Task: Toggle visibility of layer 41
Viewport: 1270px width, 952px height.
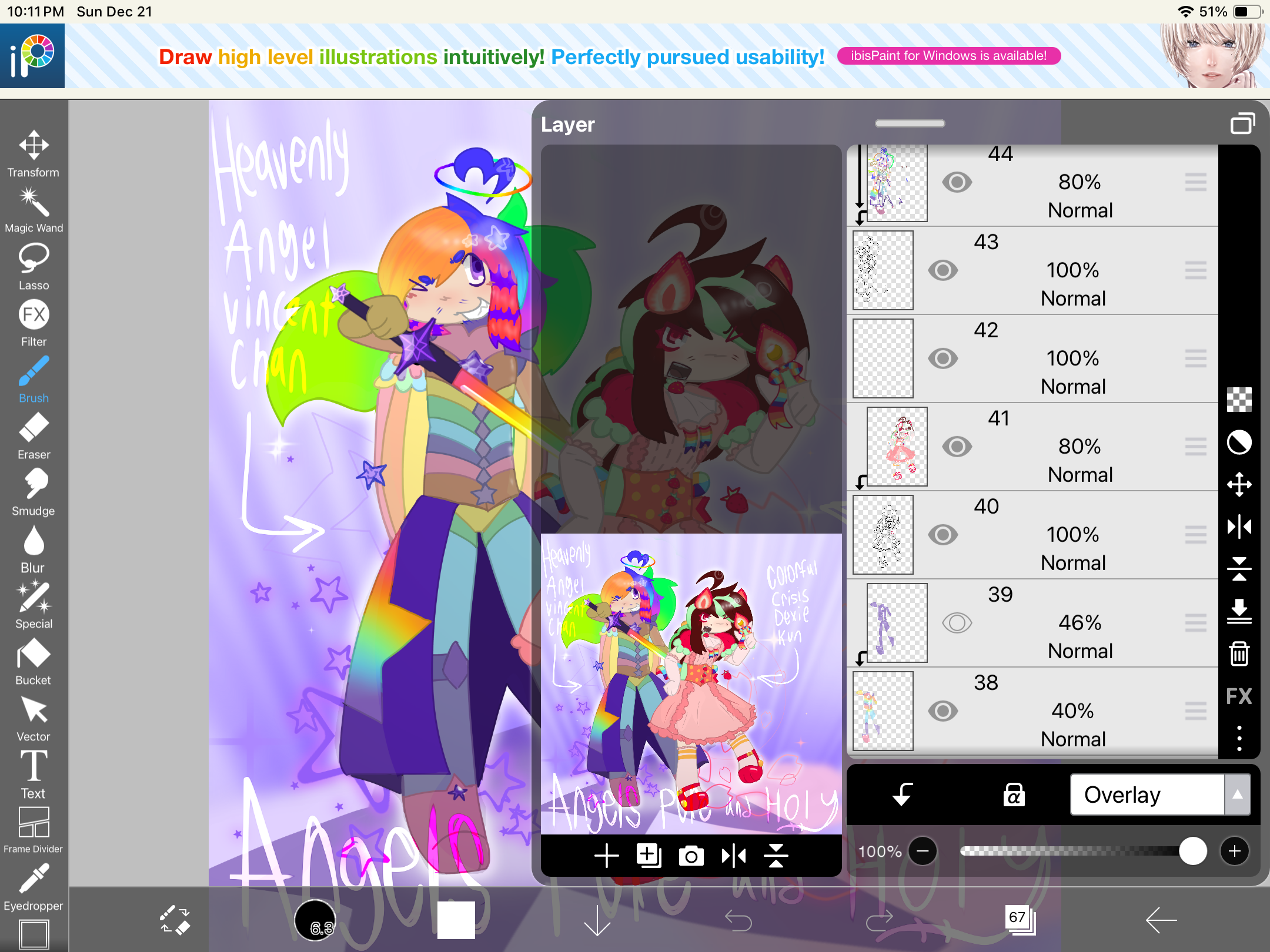Action: (x=957, y=447)
